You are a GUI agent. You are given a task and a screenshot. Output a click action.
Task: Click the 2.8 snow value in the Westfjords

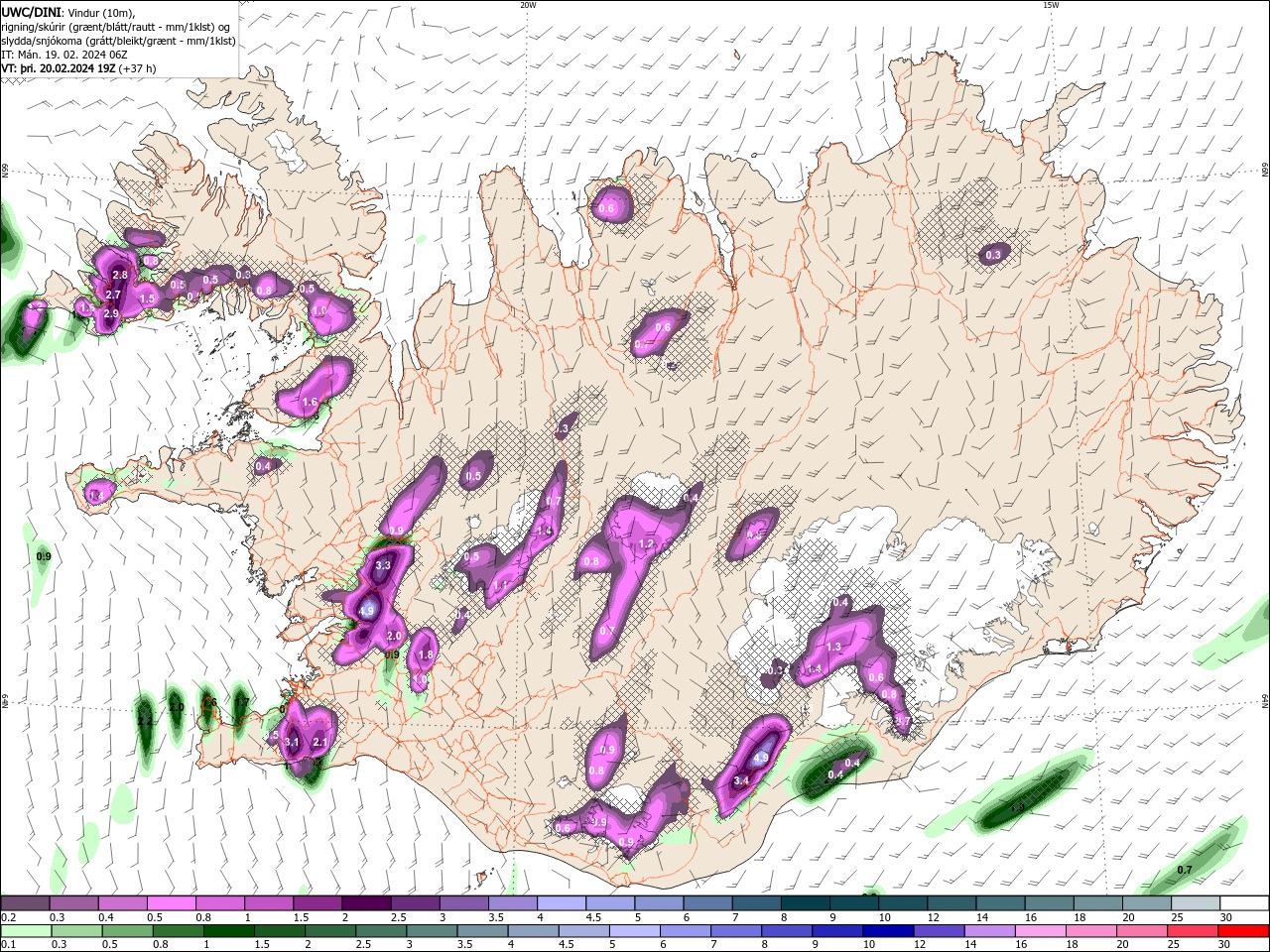[121, 275]
